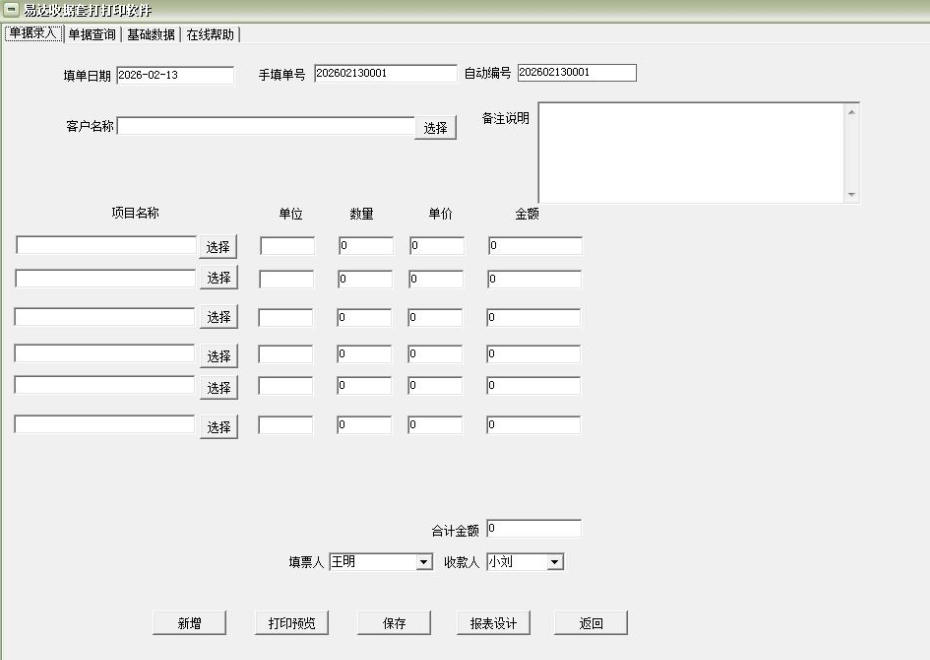Click 选择 in the fourth item row
The width and height of the screenshot is (930, 660).
click(218, 356)
